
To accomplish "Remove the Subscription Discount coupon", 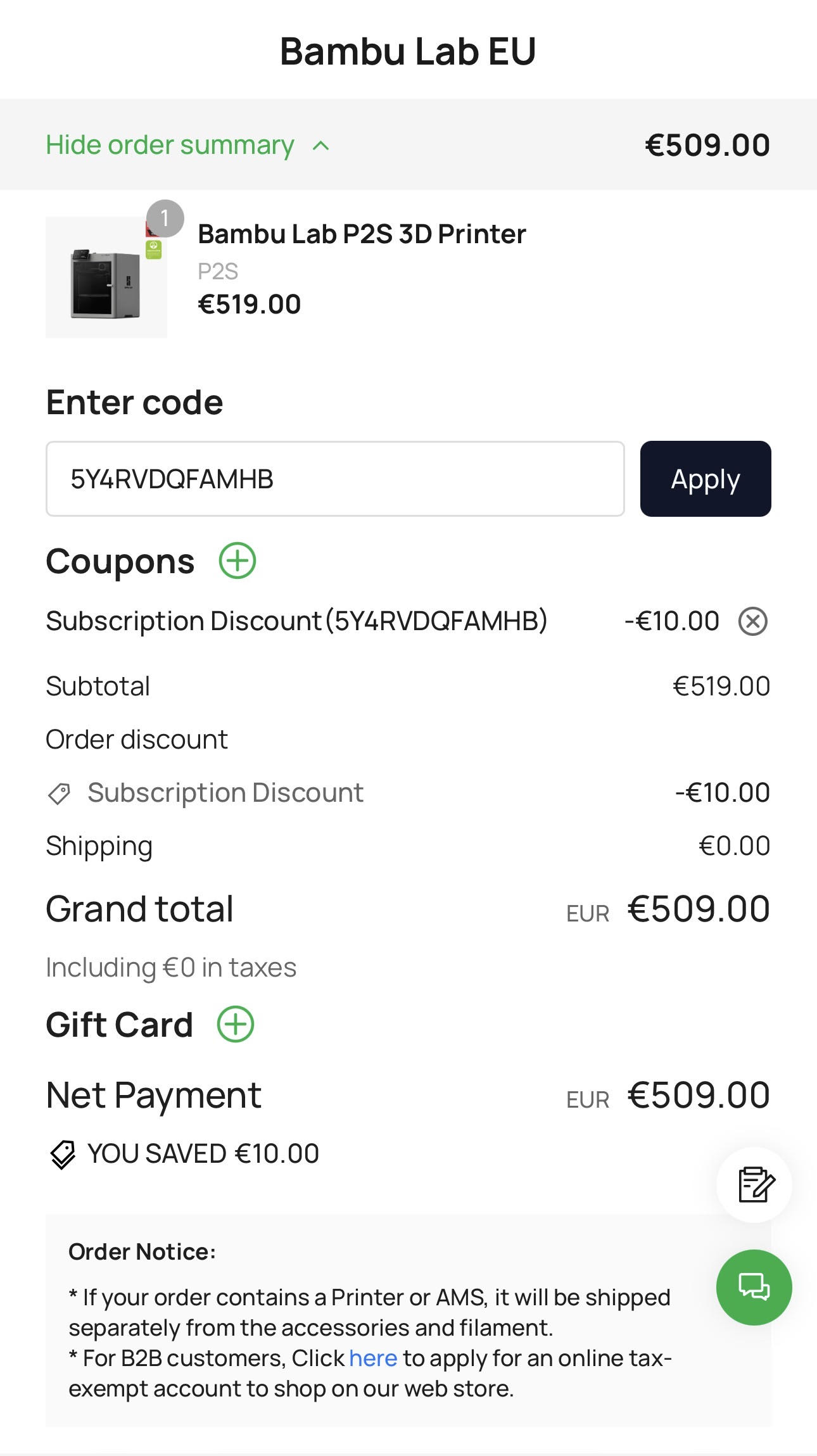I will (x=752, y=621).
